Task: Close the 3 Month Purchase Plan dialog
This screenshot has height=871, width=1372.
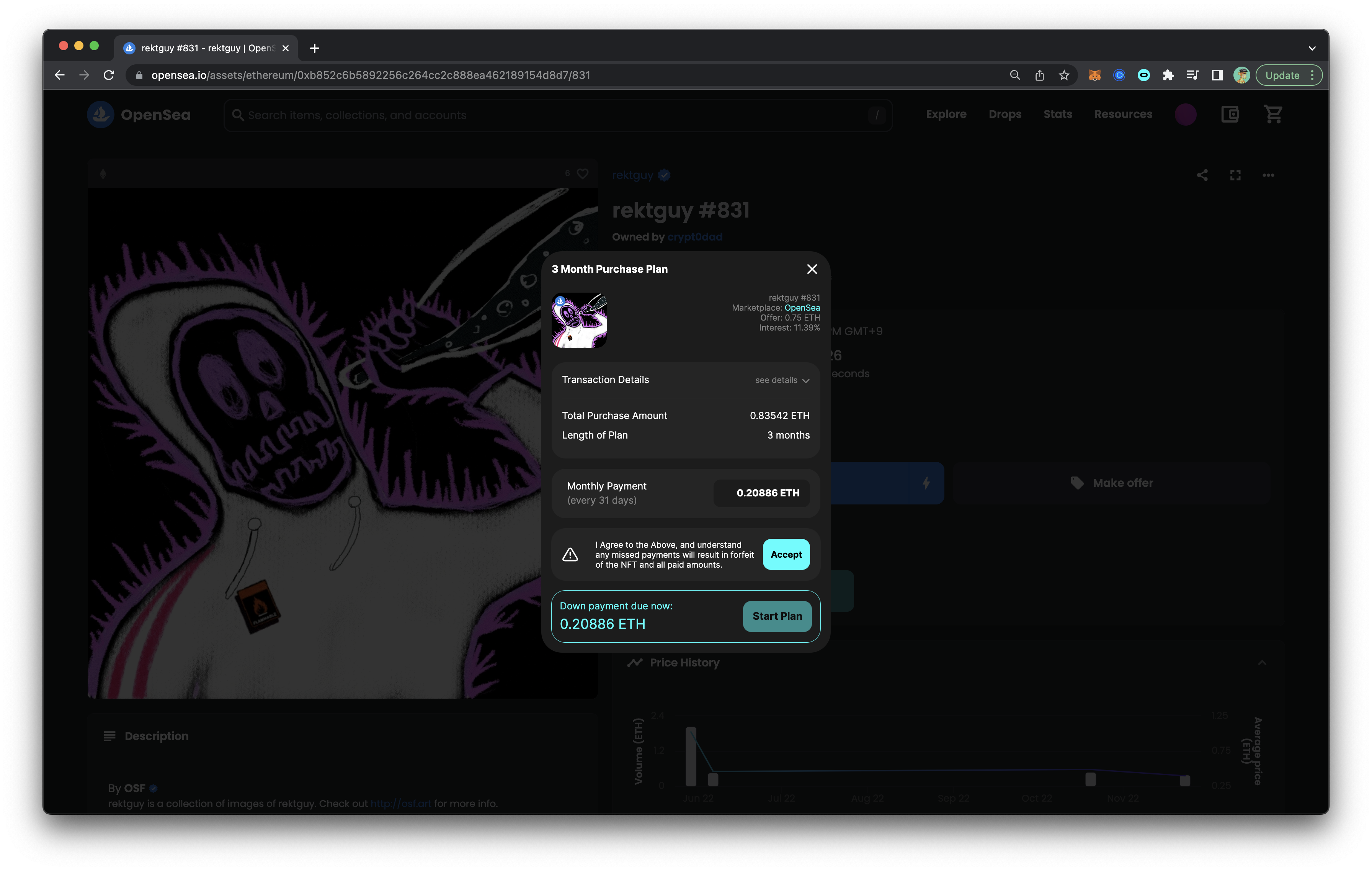Action: pyautogui.click(x=812, y=269)
